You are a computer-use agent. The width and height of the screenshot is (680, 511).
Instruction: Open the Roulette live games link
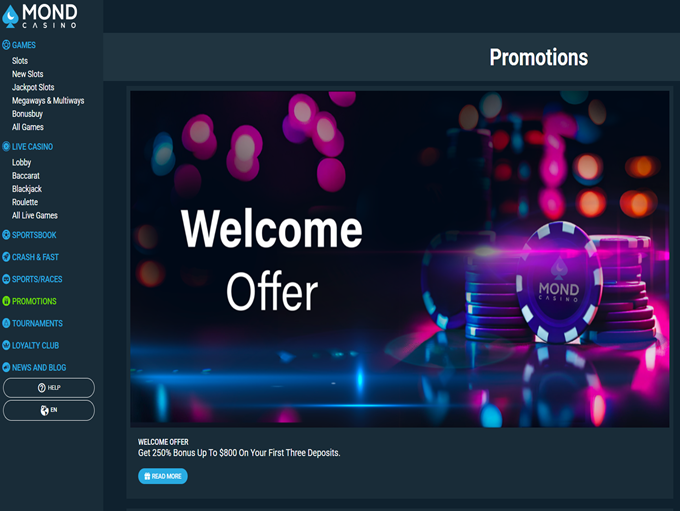click(25, 202)
